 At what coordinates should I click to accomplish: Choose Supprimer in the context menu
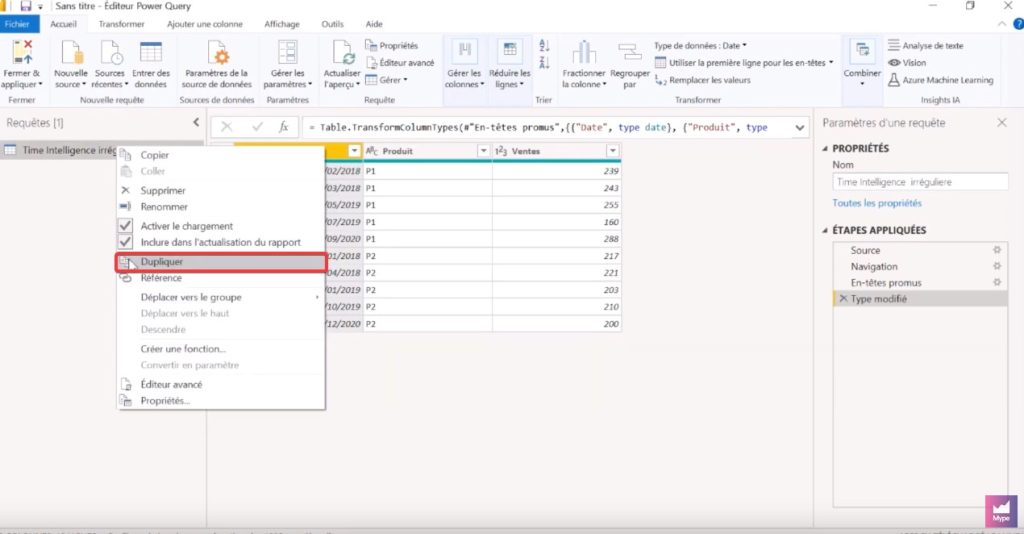(221, 191)
